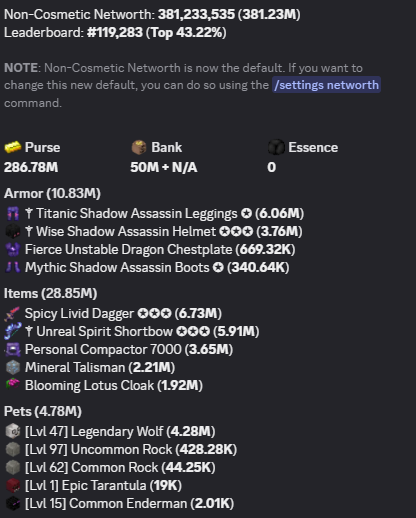Click the Unreal Spirit Shortbow icon

(x=13, y=331)
